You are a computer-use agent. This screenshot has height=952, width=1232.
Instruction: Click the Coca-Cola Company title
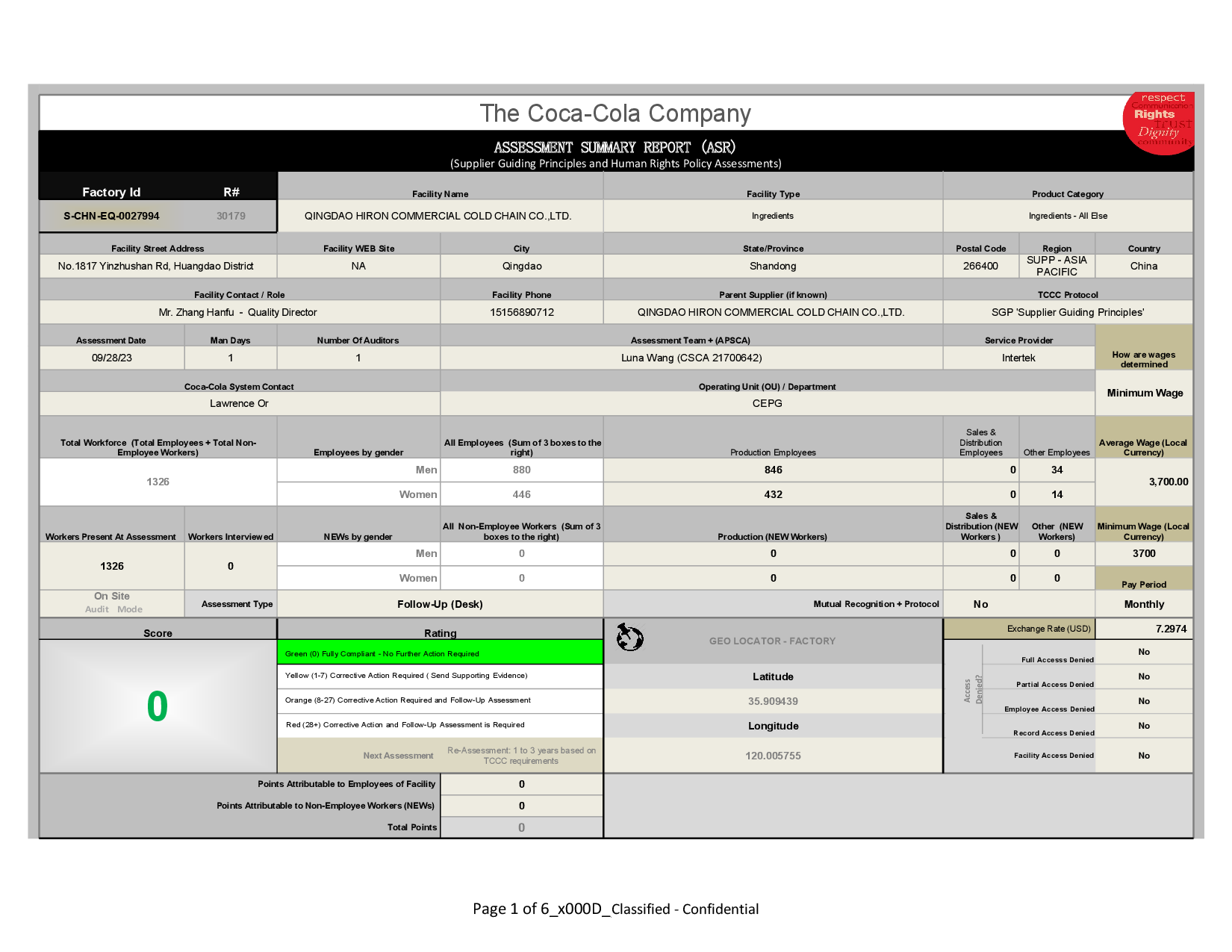(x=615, y=113)
